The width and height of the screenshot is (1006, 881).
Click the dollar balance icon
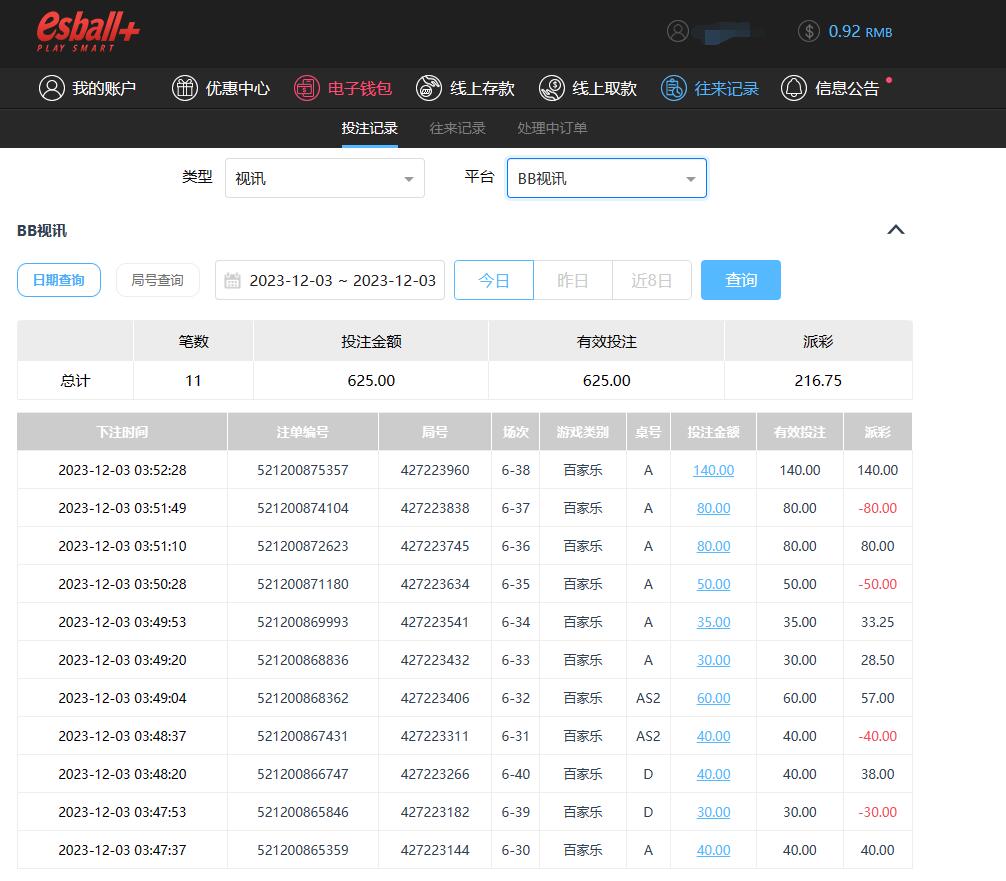click(809, 31)
